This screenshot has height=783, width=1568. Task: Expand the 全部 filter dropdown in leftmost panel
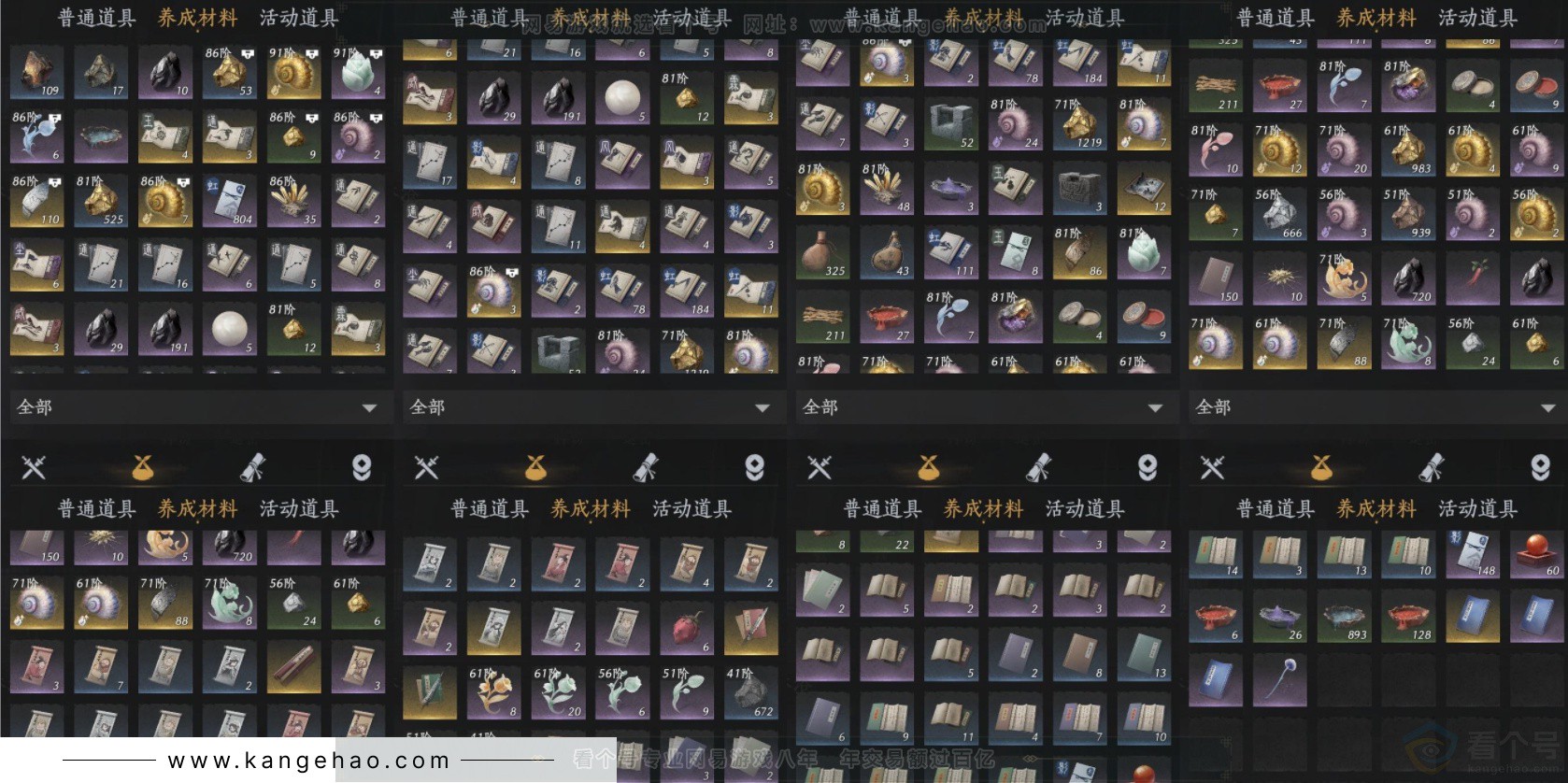(x=196, y=407)
